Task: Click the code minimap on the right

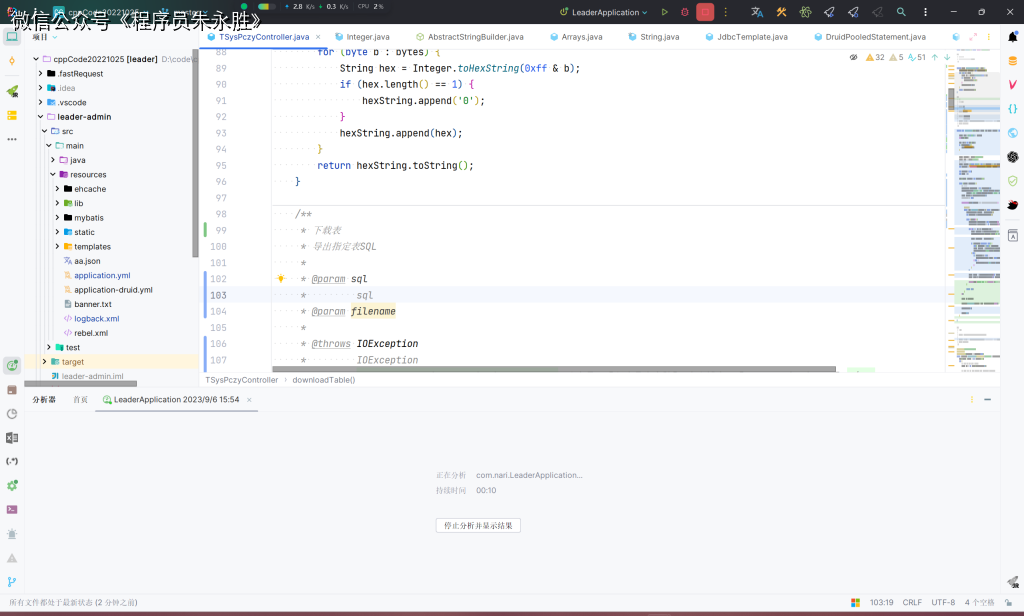Action: click(978, 212)
